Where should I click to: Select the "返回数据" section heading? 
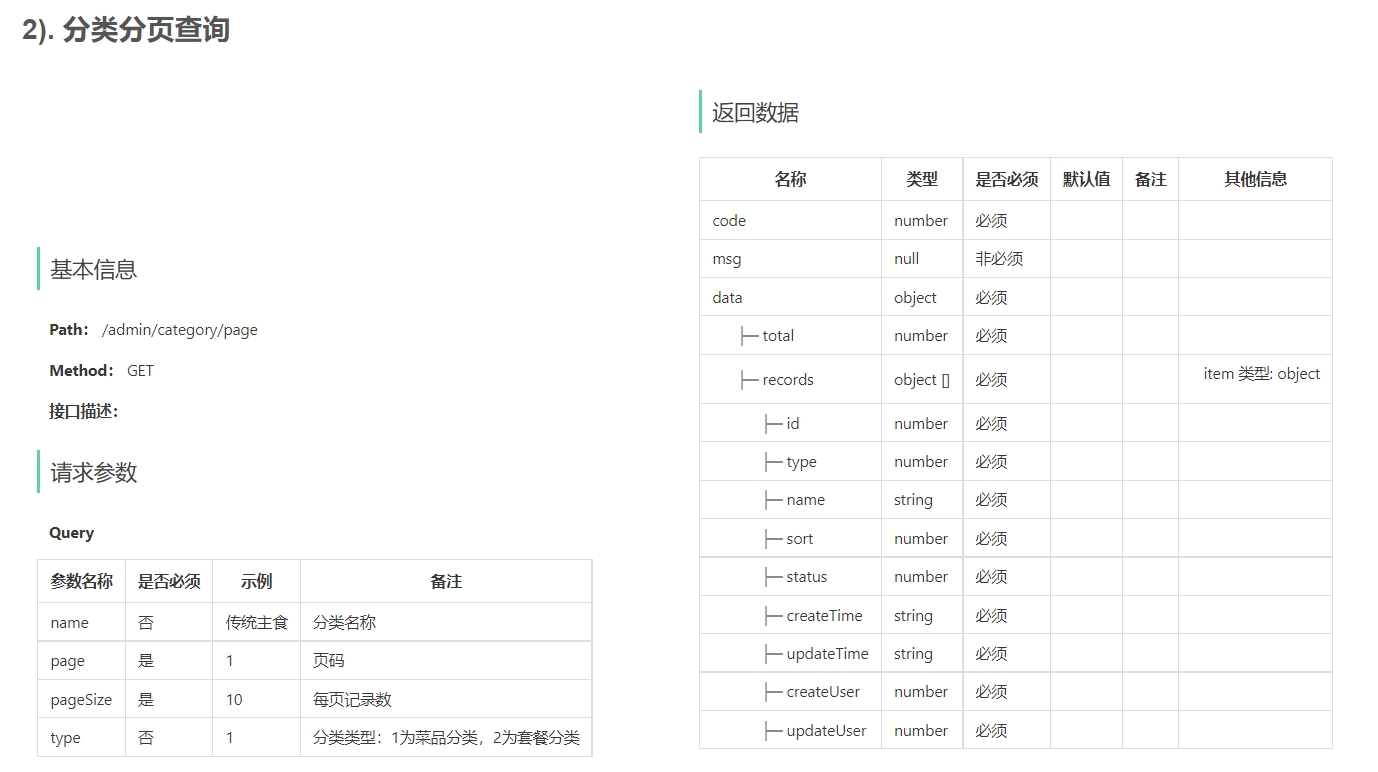756,112
